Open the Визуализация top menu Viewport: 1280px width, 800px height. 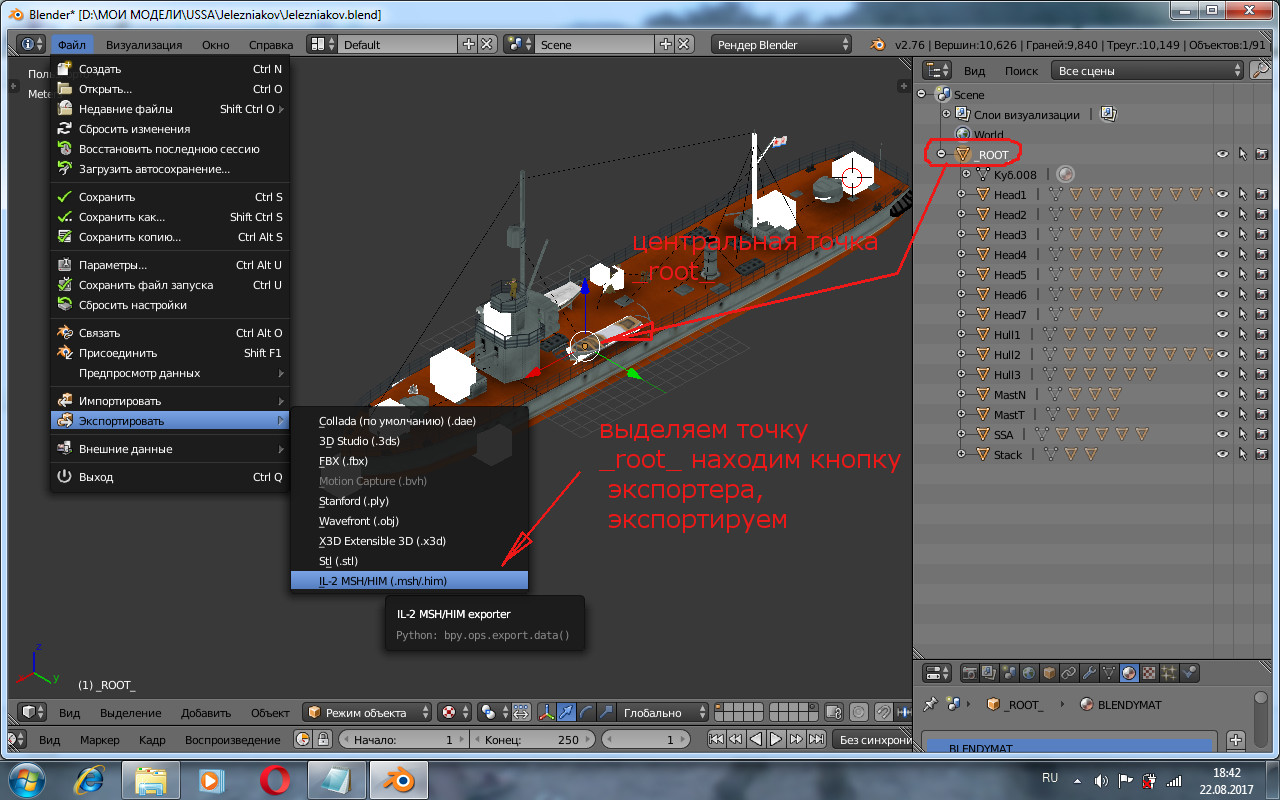(x=144, y=44)
